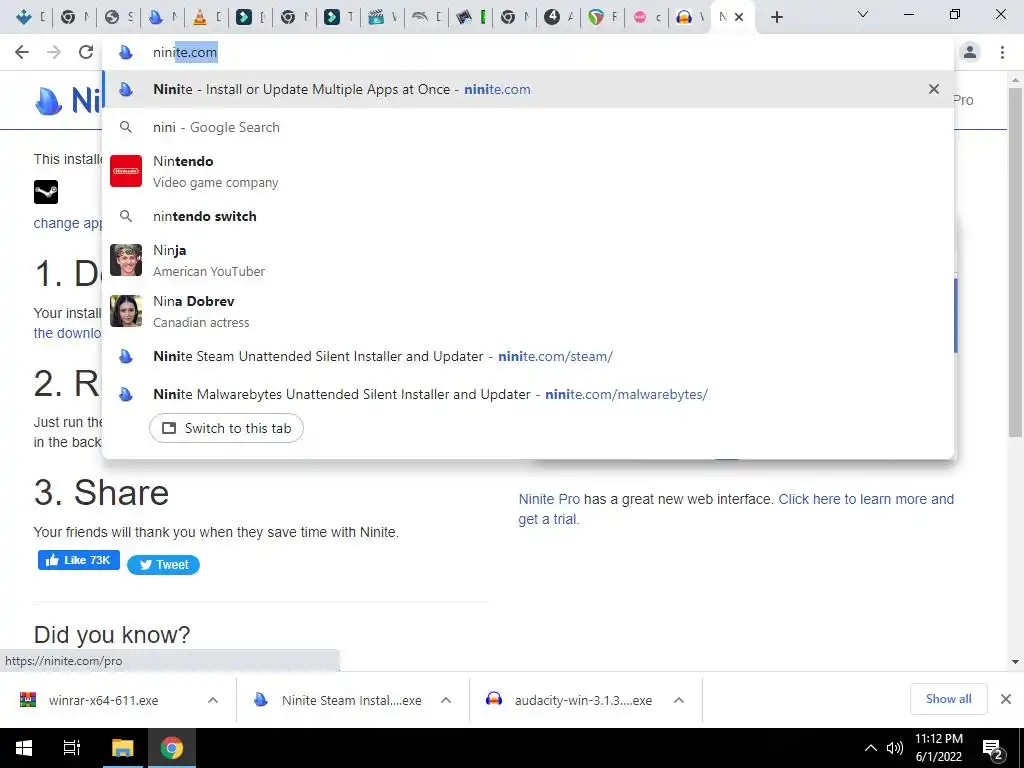Click the red Nintendo logo thumbnail
Image resolution: width=1024 pixels, height=768 pixels.
tap(126, 171)
